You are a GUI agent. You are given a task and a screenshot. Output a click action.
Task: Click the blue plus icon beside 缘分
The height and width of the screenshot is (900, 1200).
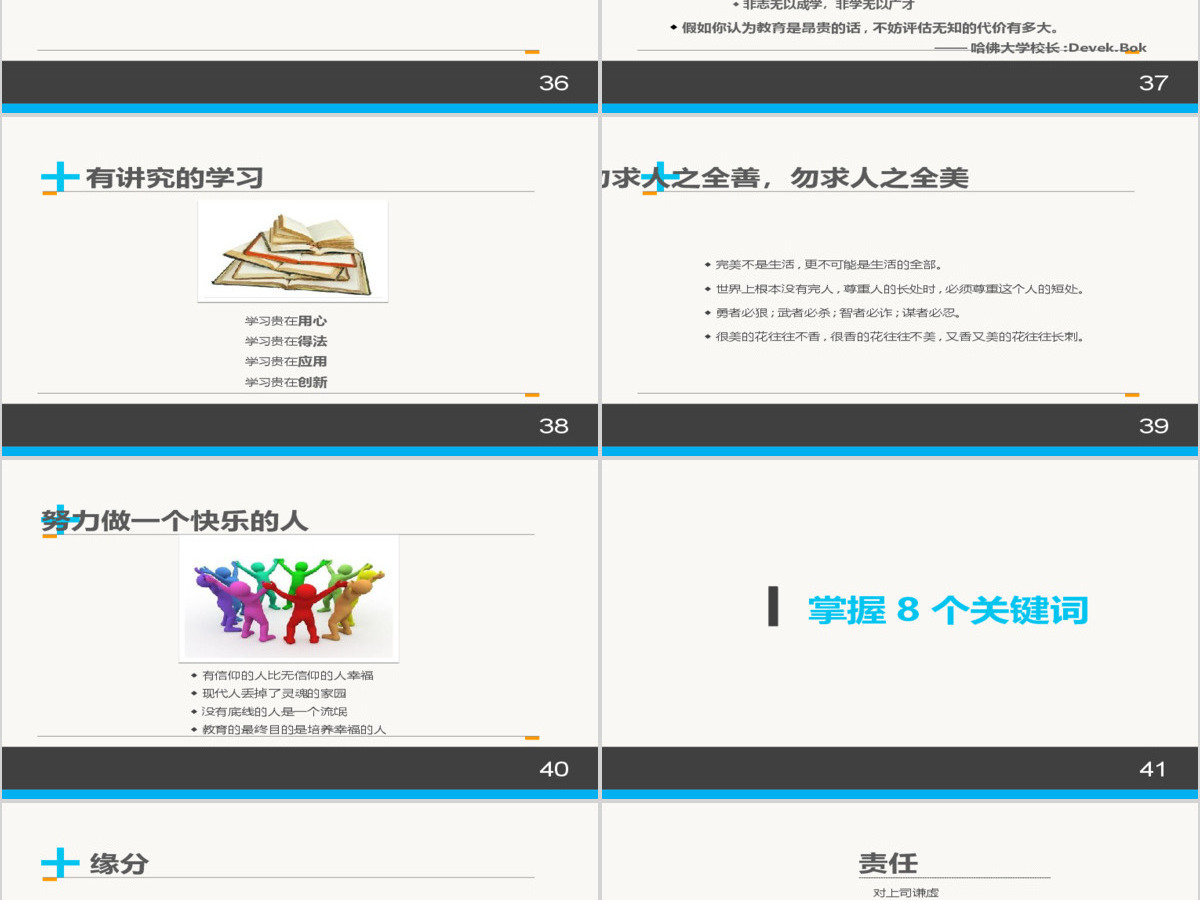point(60,864)
